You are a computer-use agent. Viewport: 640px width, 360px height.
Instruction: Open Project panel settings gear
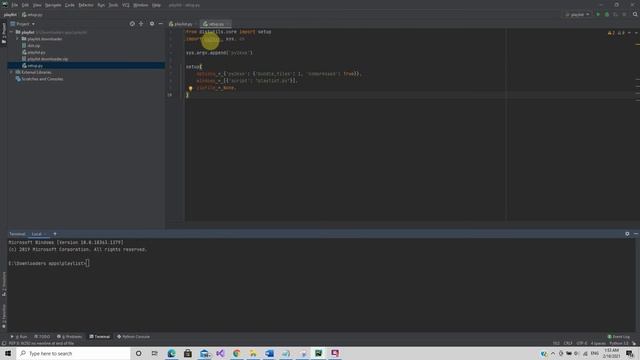(152, 24)
